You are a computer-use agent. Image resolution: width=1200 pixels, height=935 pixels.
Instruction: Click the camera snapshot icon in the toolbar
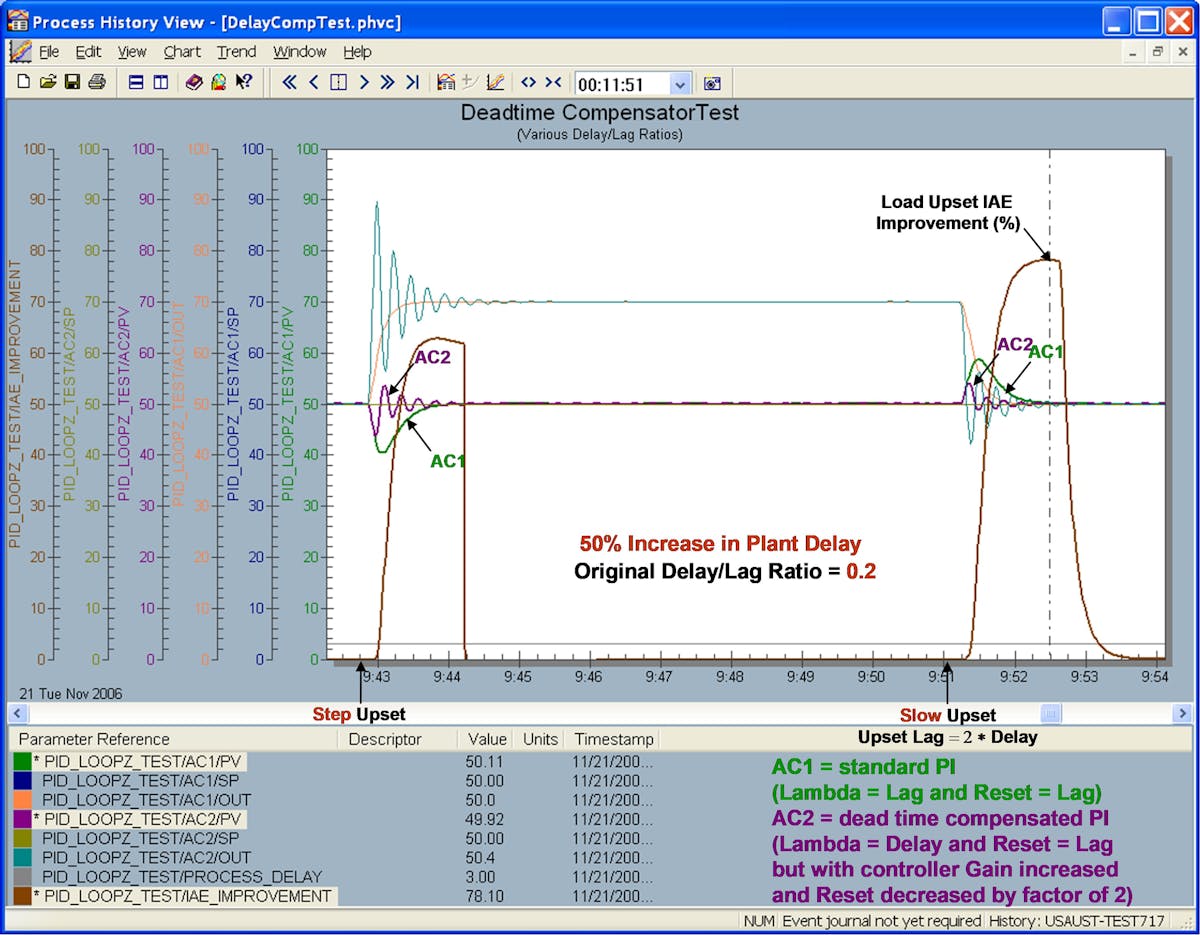click(x=712, y=84)
